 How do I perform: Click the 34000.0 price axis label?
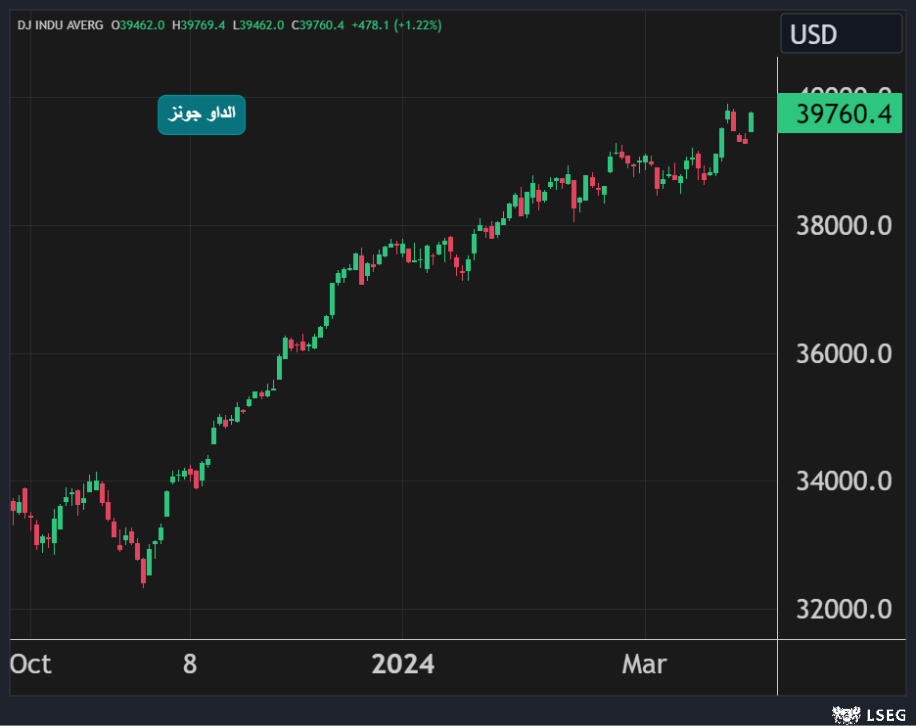click(x=843, y=481)
